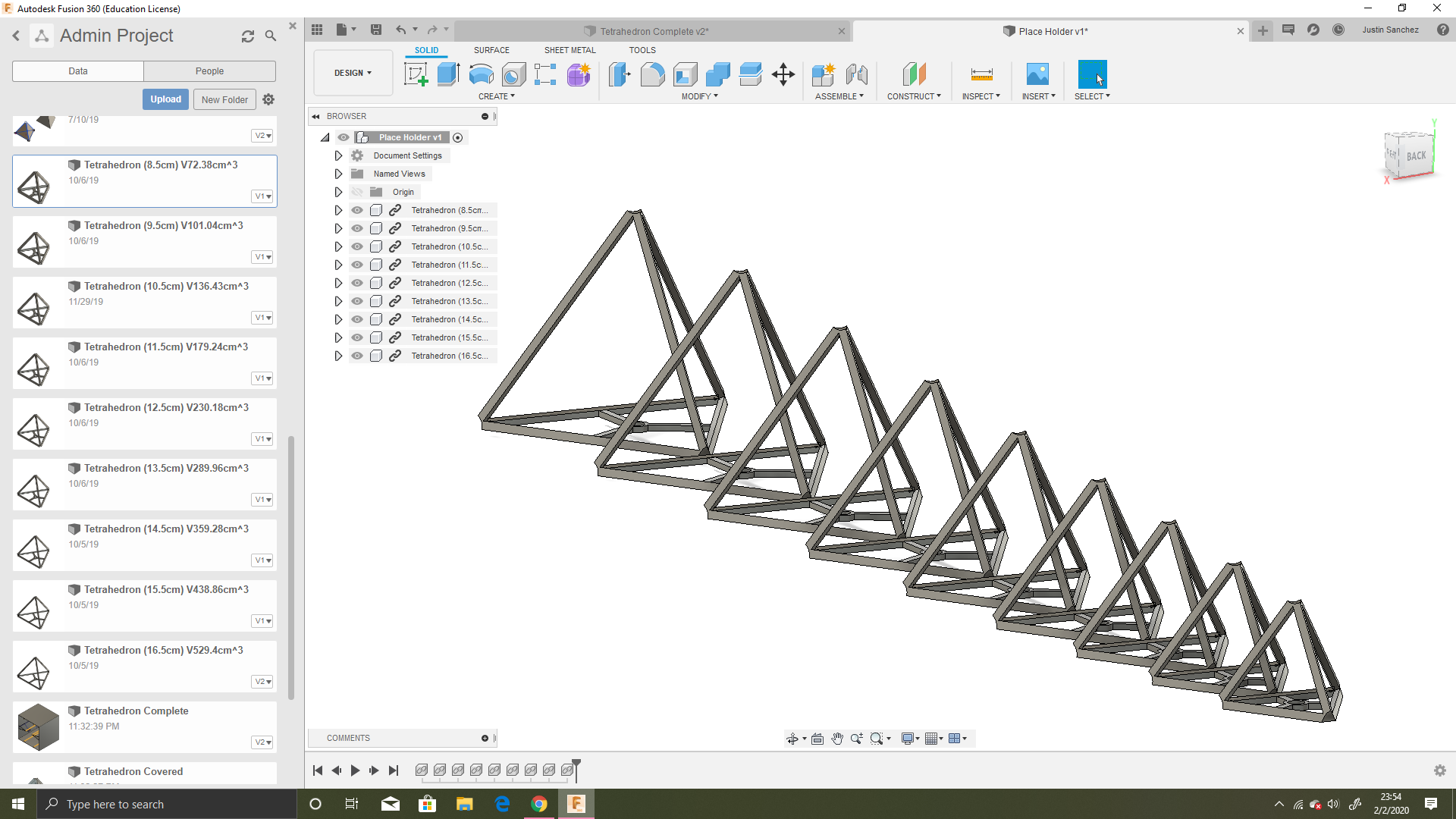The height and width of the screenshot is (819, 1456).
Task: Hide Tetrahedron (12.5cm) component in browser
Action: pos(357,283)
